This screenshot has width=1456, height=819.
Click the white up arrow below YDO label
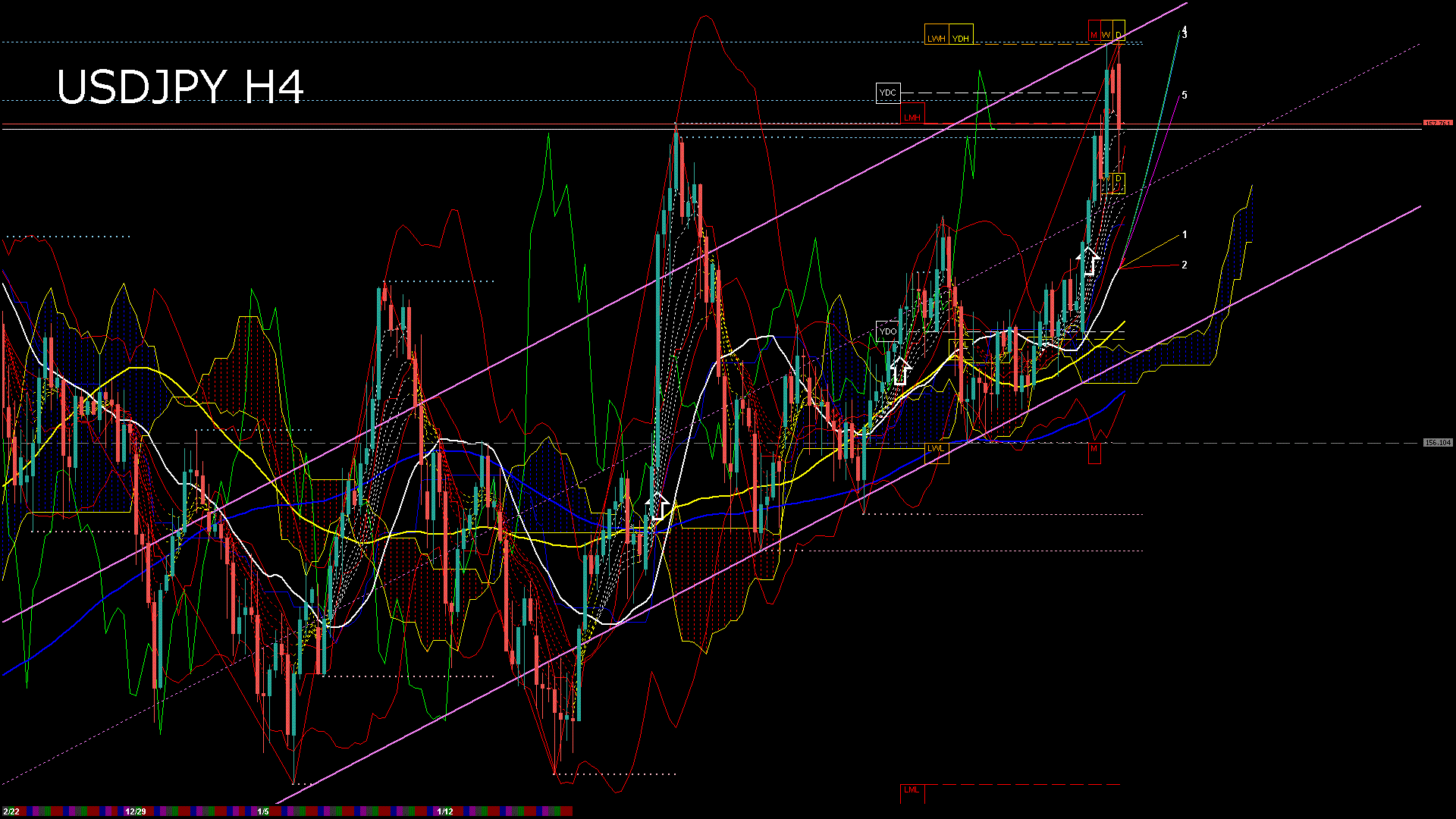[900, 371]
